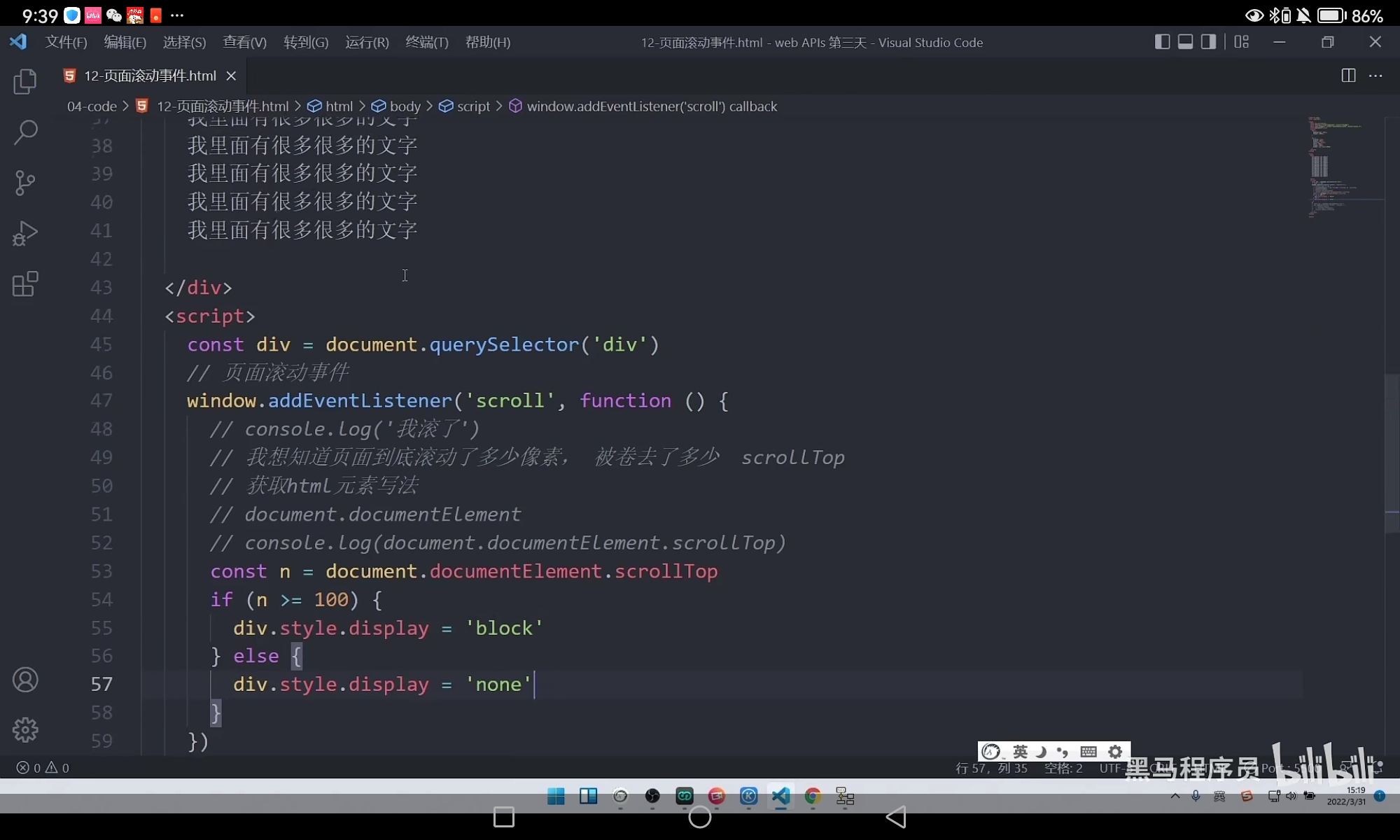The image size is (1400, 840).
Task: Open the Accounts icon above settings
Action: point(25,680)
